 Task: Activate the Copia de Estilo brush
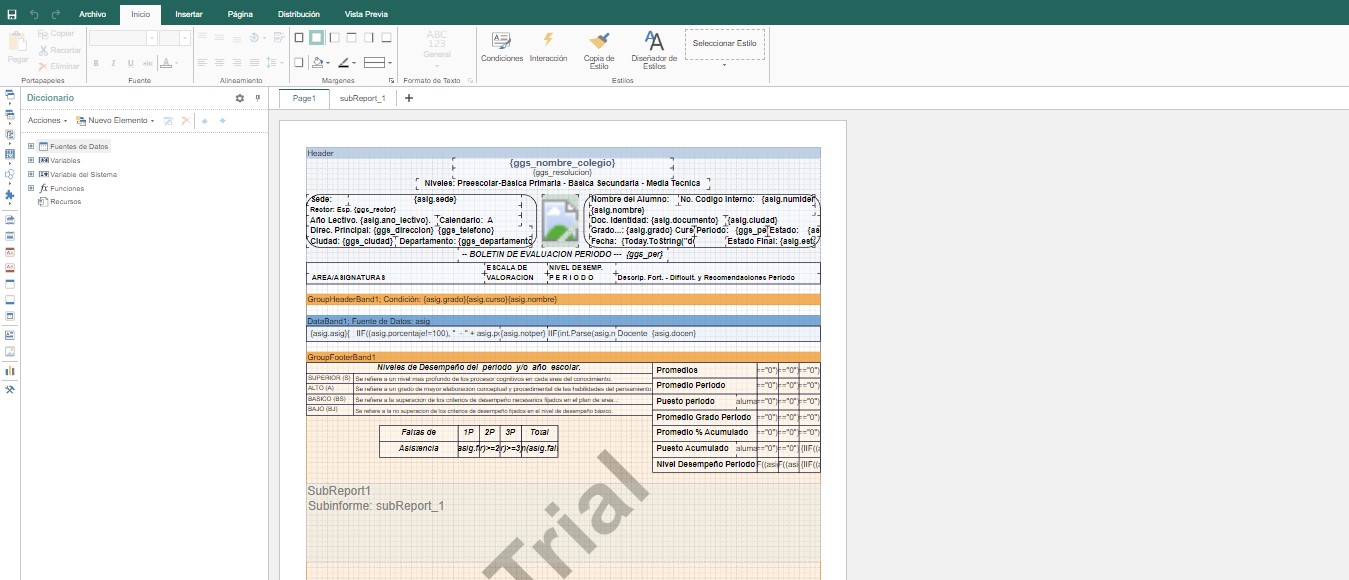pos(599,41)
